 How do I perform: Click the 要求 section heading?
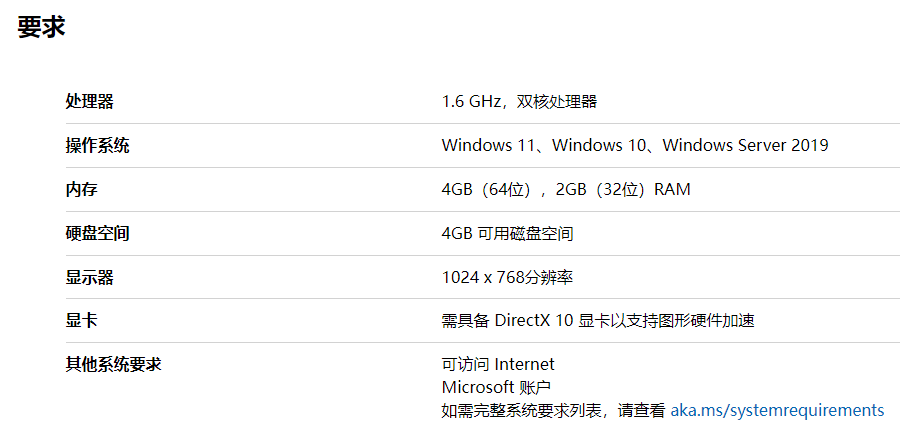click(x=41, y=27)
